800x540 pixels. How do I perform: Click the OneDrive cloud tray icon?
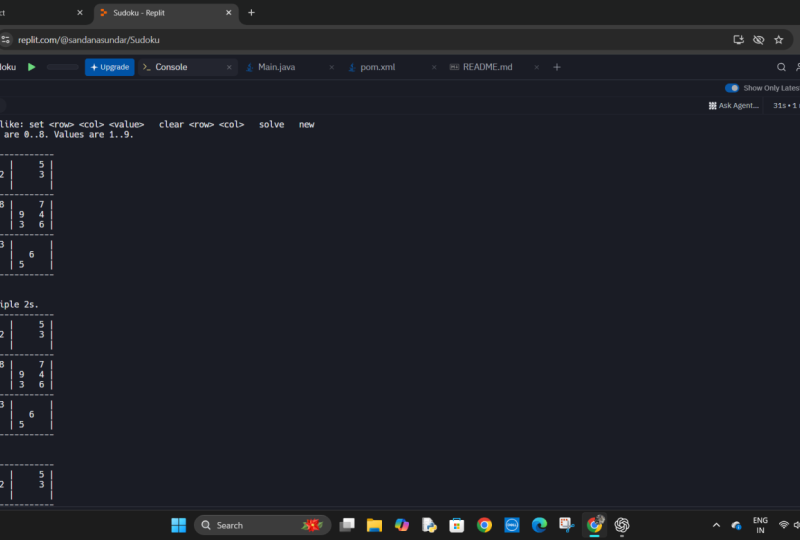pyautogui.click(x=736, y=525)
